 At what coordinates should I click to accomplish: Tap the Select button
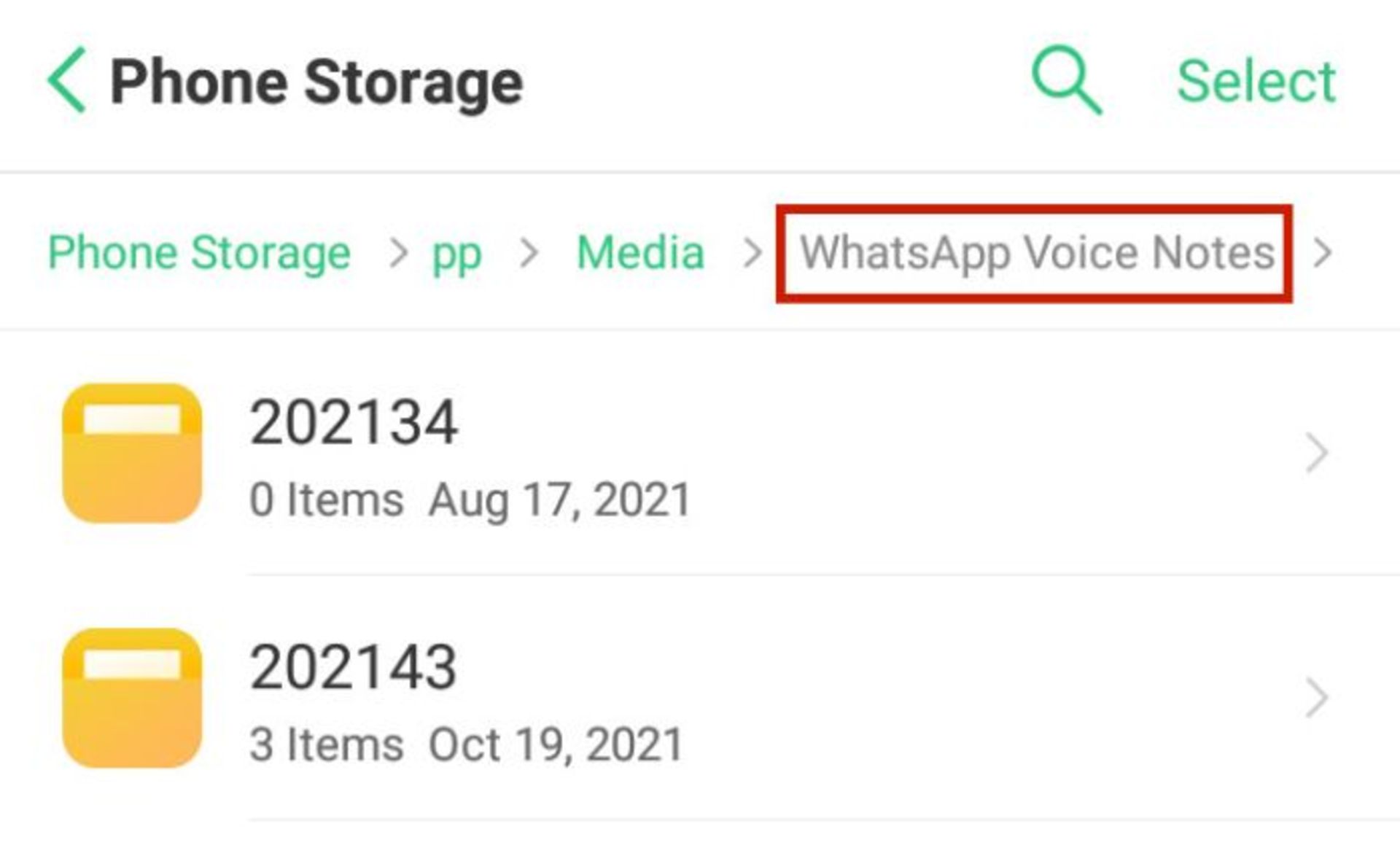1256,81
